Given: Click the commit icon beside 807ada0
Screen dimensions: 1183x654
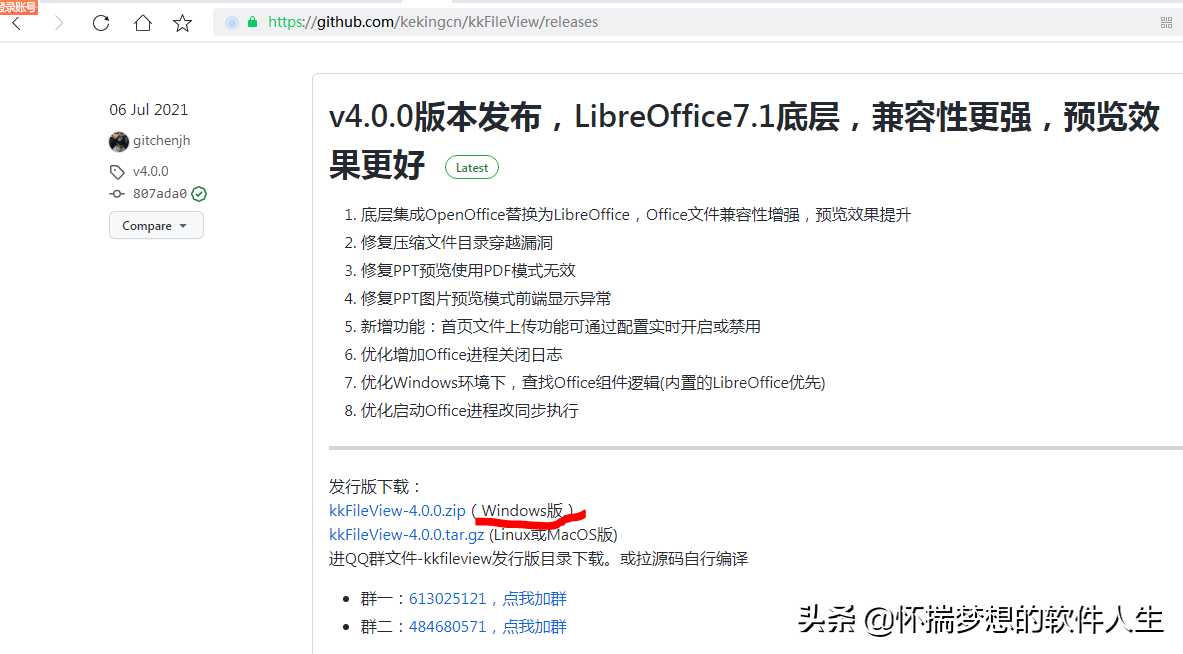Looking at the screenshot, I should 117,194.
